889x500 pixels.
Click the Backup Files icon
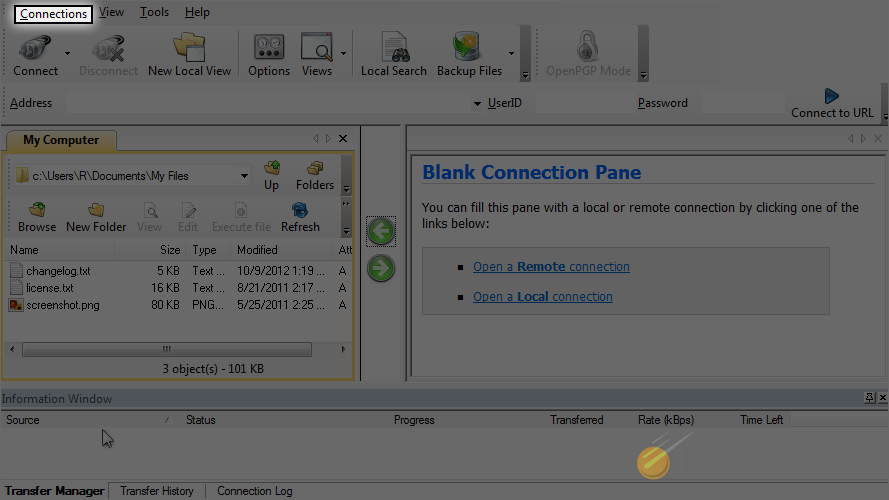coord(468,48)
